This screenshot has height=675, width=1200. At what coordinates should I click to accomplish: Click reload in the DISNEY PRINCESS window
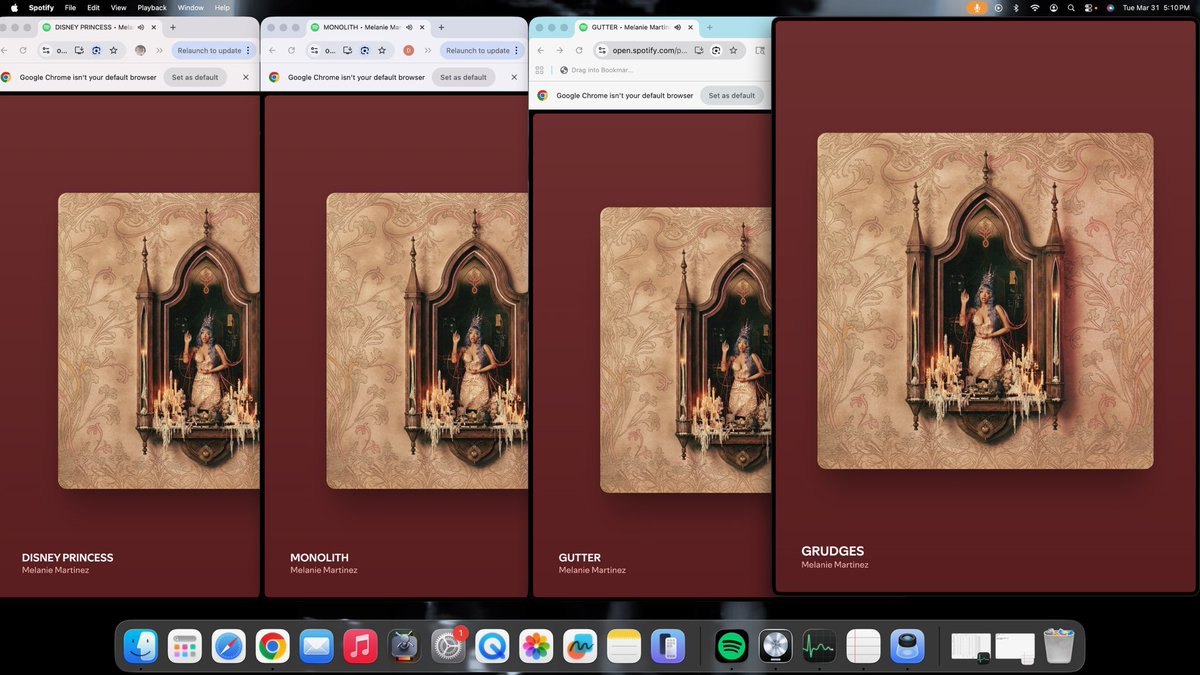pos(23,50)
